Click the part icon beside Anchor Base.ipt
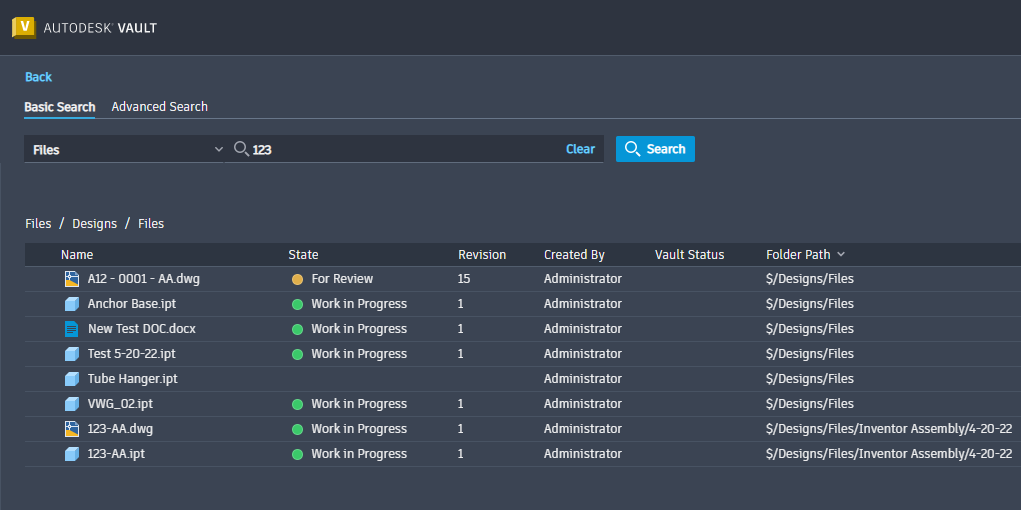Viewport: 1021px width, 510px height. tap(71, 304)
